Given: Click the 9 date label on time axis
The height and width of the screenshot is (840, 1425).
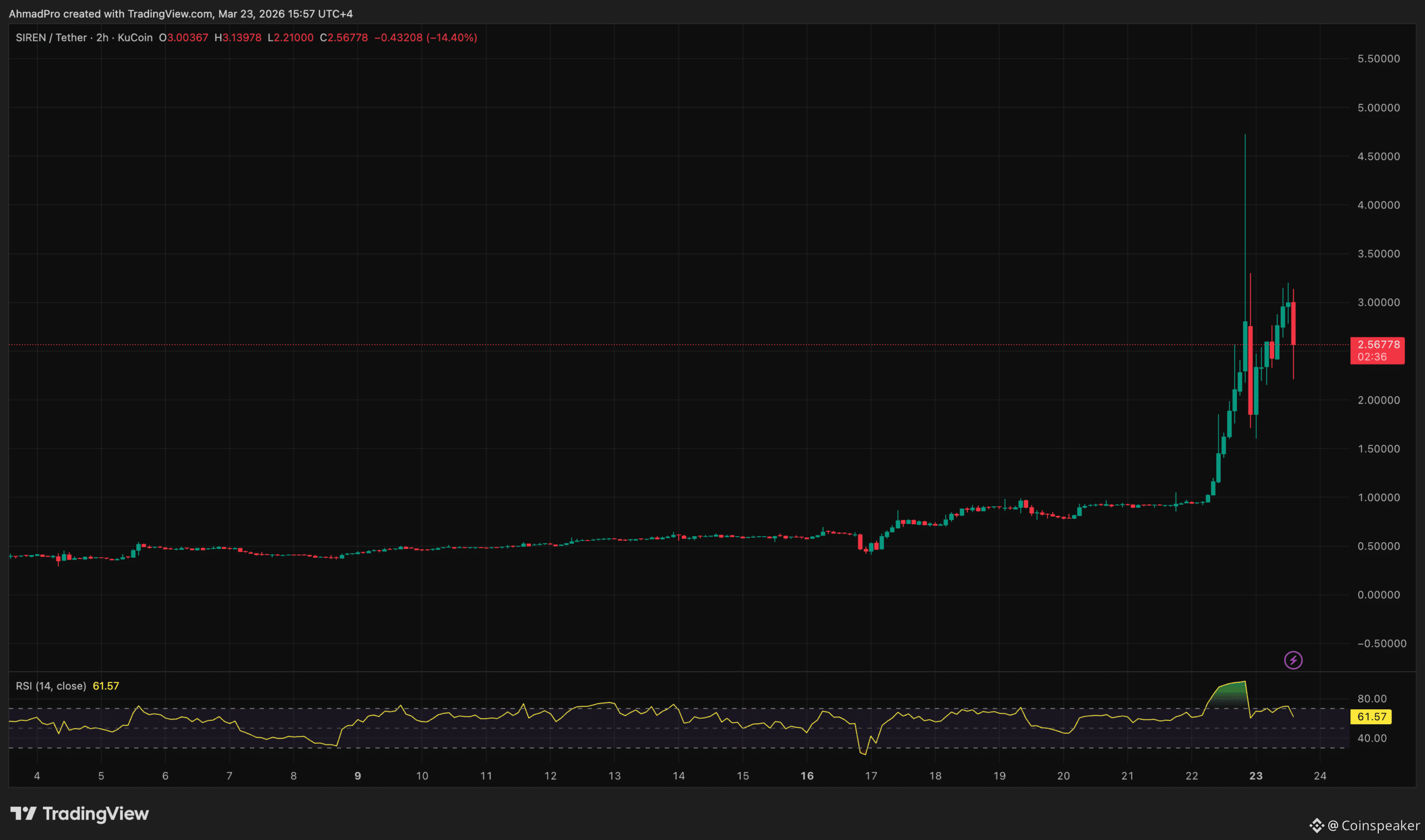Looking at the screenshot, I should [358, 776].
